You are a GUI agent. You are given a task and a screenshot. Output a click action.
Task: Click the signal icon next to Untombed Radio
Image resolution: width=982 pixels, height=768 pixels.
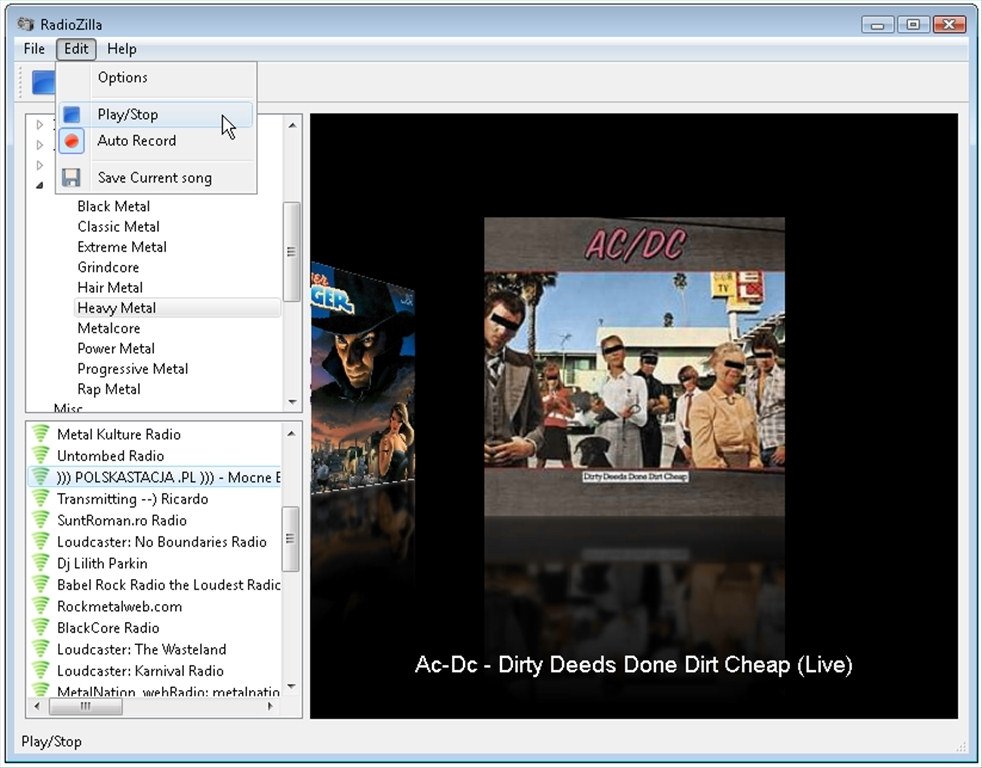click(41, 455)
